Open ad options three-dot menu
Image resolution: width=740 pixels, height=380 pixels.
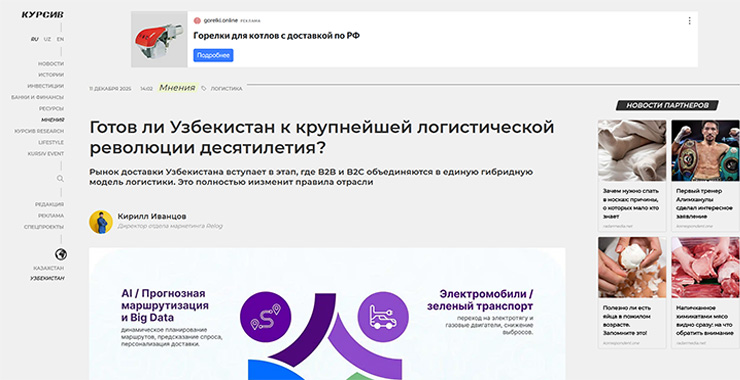tap(689, 21)
